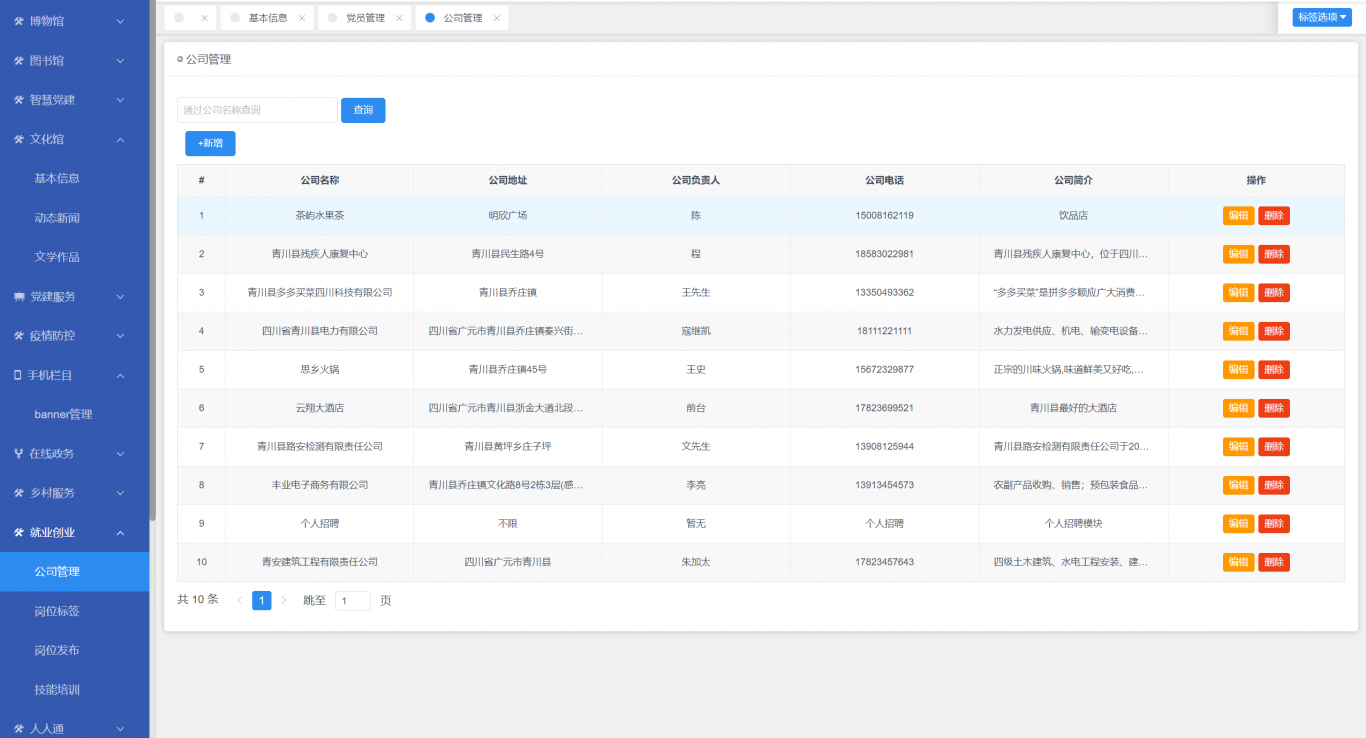Switch to the 基本信息 tab
The height and width of the screenshot is (738, 1366).
(268, 18)
